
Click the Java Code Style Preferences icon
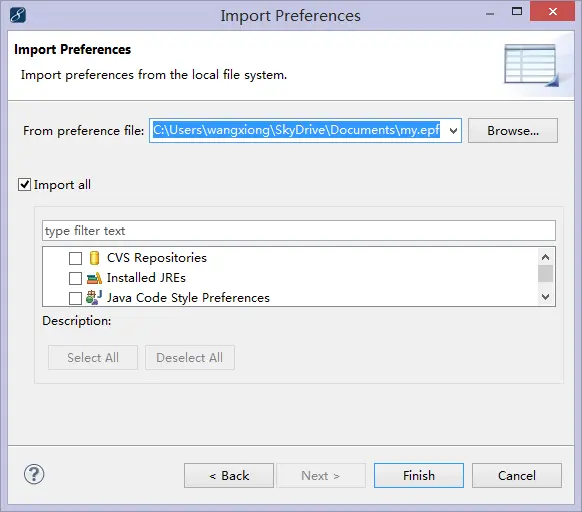click(94, 297)
